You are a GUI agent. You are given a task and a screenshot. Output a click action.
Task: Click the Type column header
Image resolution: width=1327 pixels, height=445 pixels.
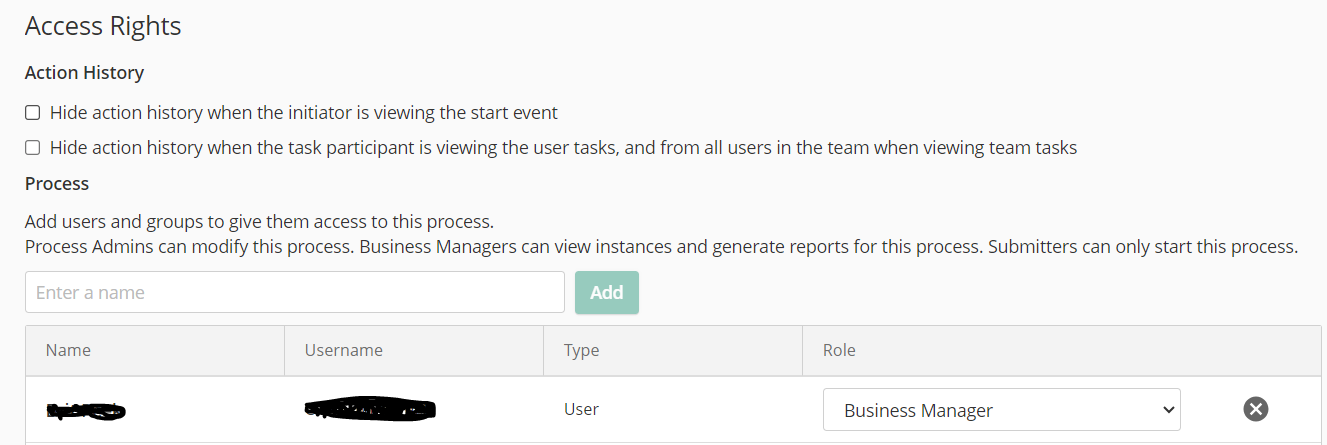581,350
